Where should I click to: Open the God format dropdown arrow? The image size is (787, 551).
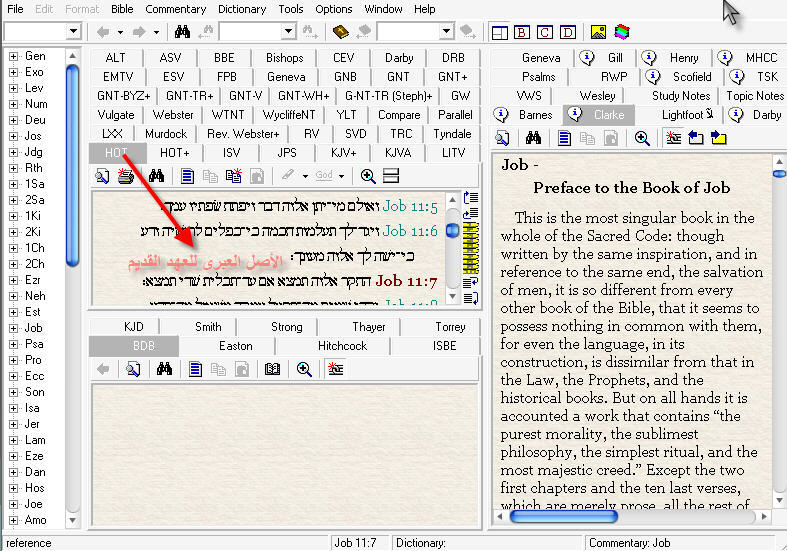point(341,176)
